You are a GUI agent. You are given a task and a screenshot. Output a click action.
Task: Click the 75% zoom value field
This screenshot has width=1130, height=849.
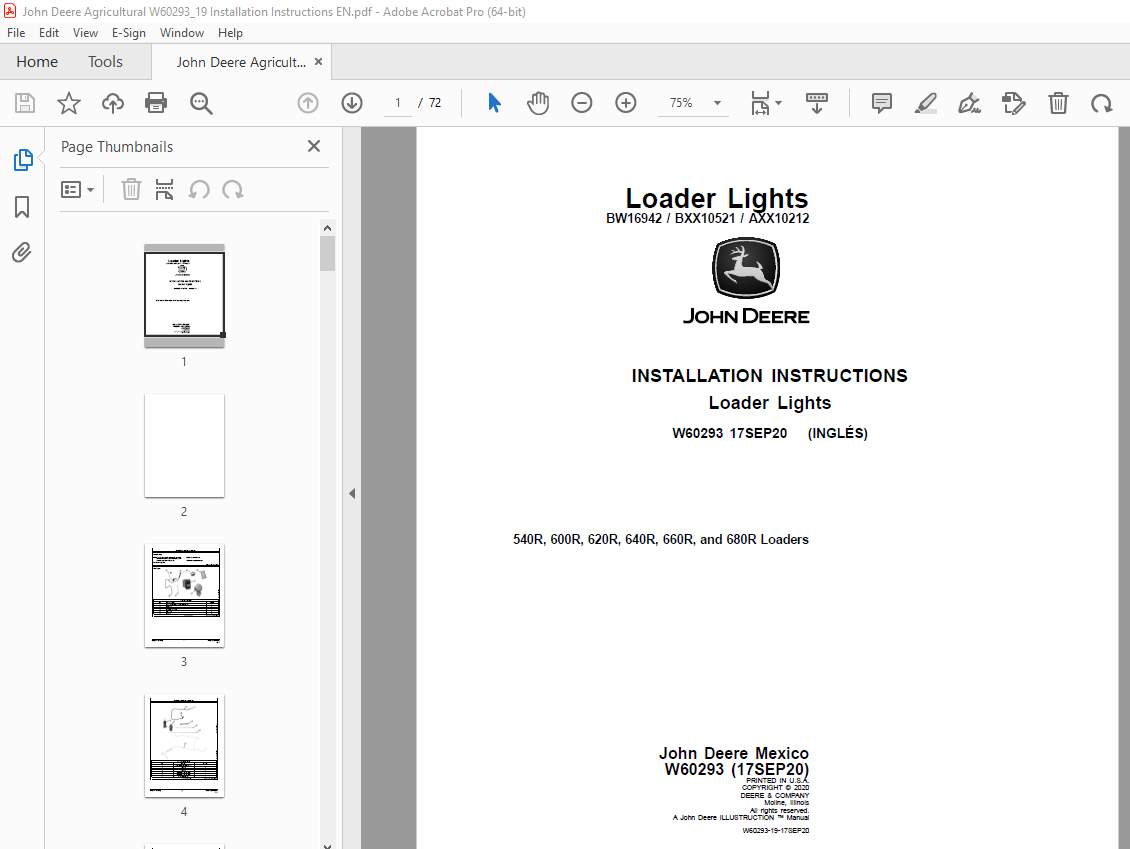681,103
